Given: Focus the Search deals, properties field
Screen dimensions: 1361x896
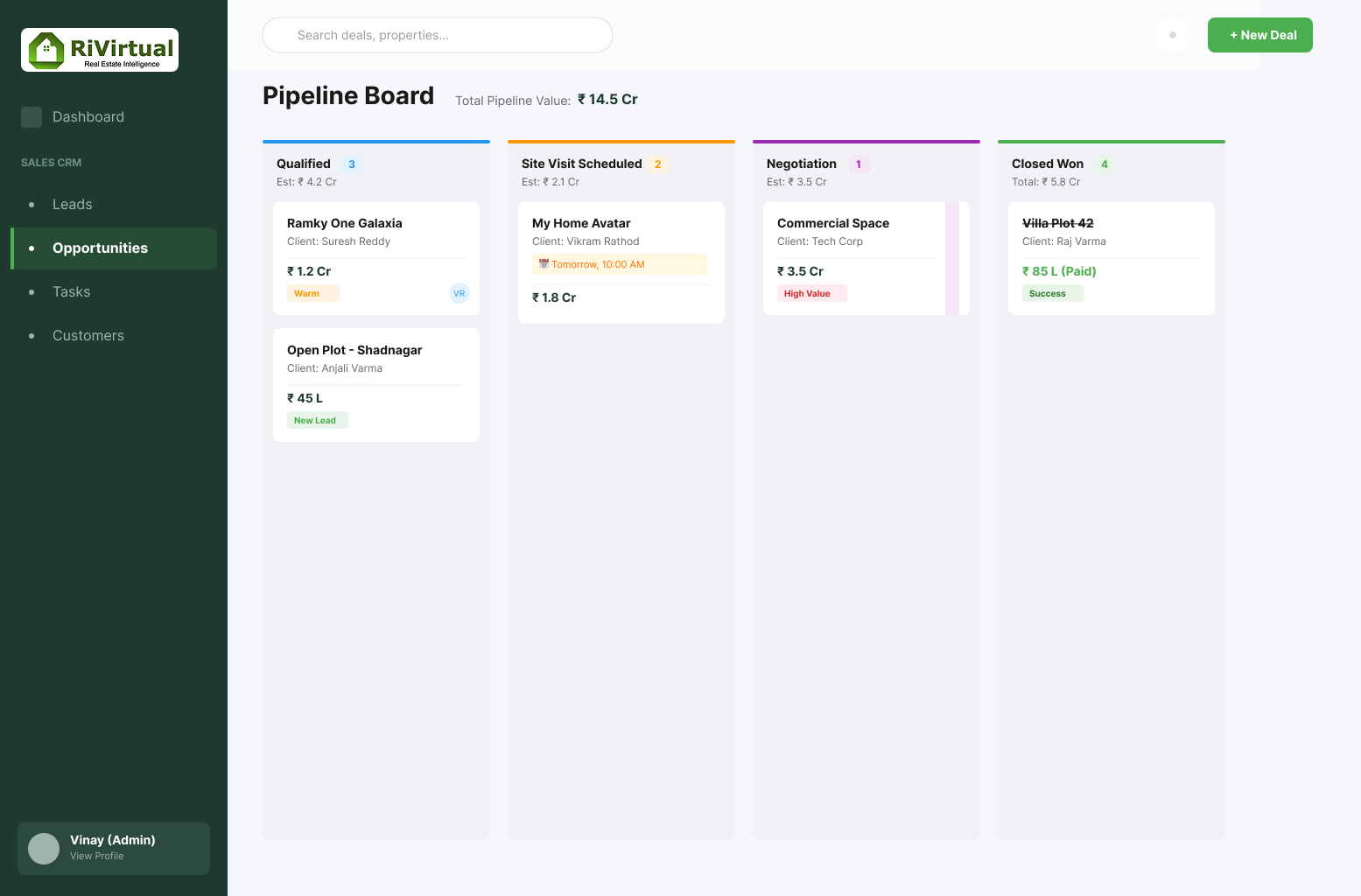Looking at the screenshot, I should click(438, 35).
